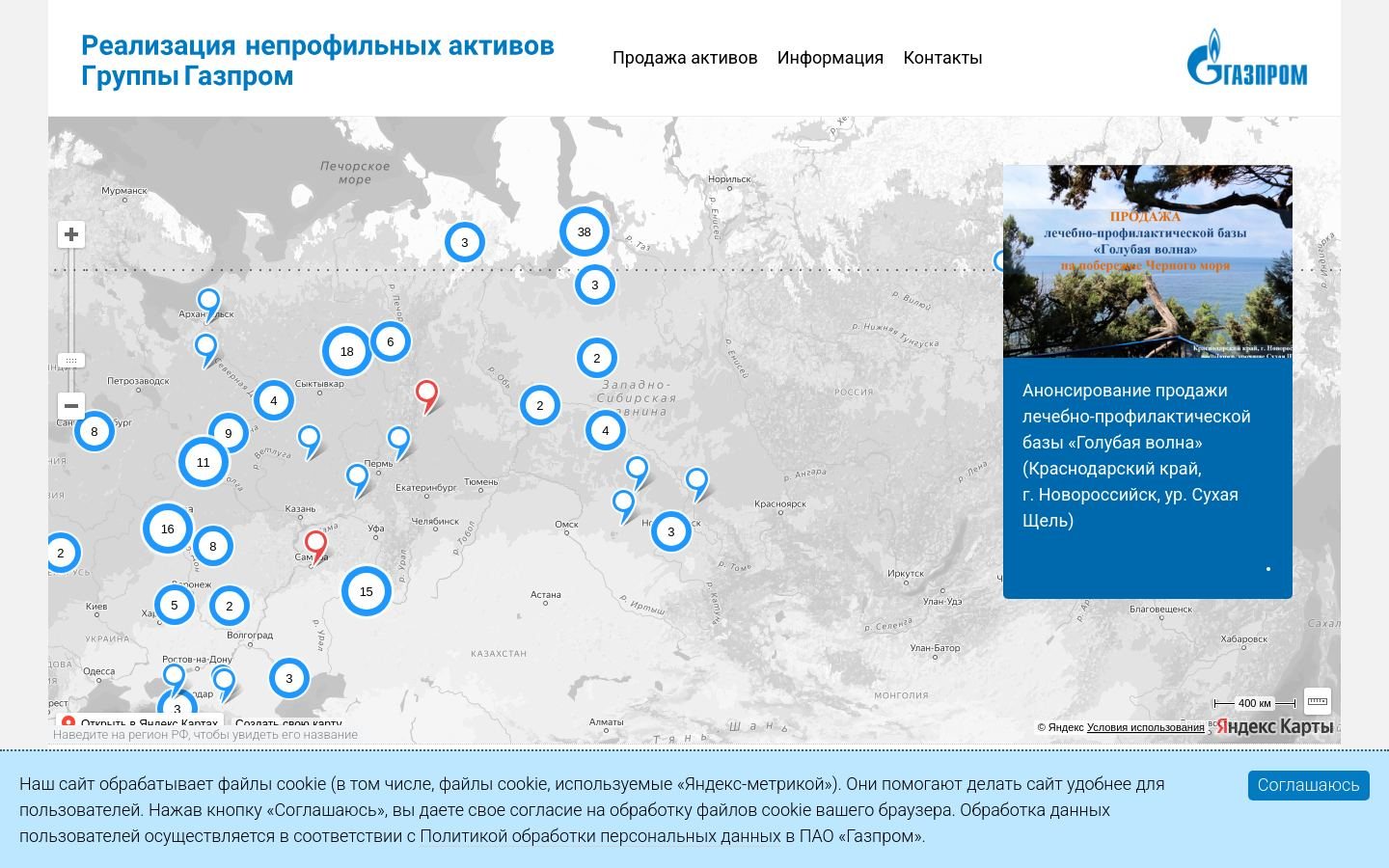Open cluster marker with 18 objects
The width and height of the screenshot is (1389, 868).
coord(346,351)
